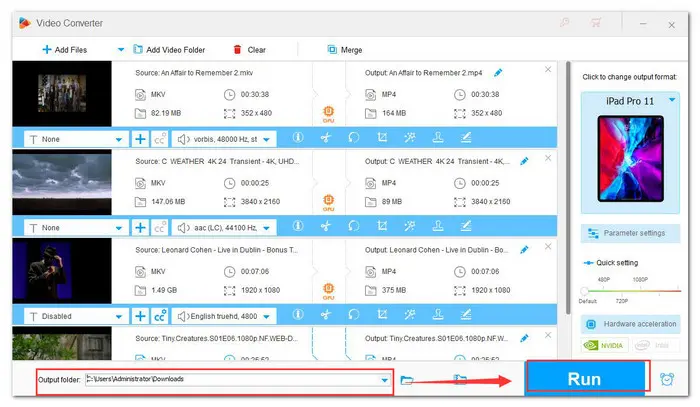Open the scheduled task alarm clock icon
700x407 pixels.
[x=667, y=379]
